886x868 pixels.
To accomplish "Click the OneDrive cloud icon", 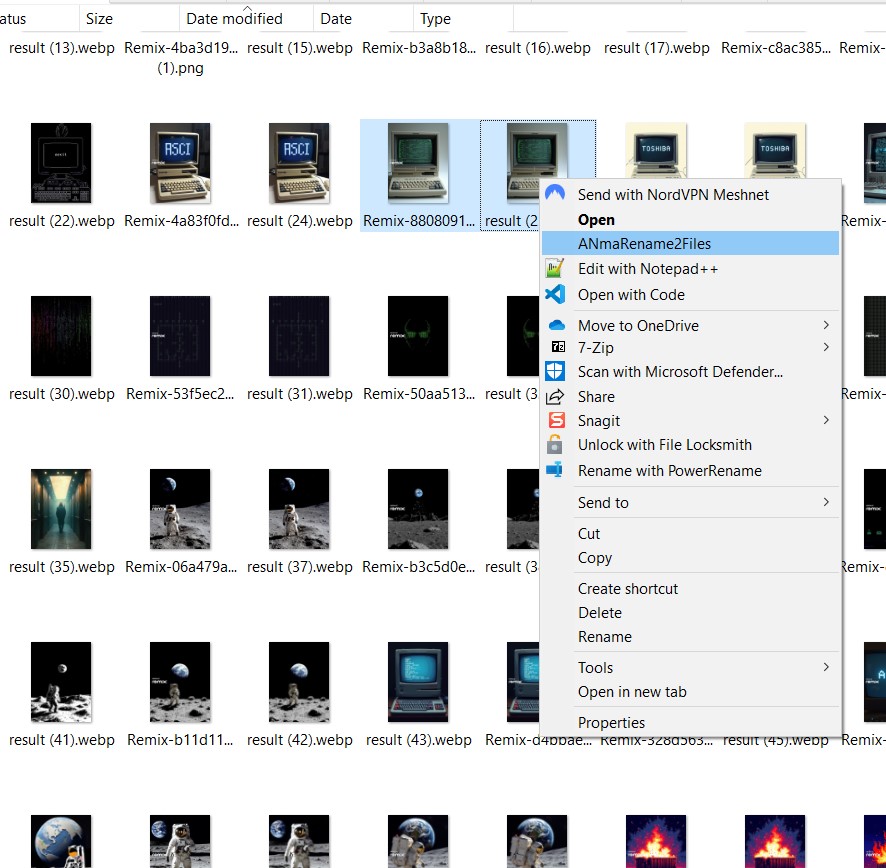I will pyautogui.click(x=557, y=325).
